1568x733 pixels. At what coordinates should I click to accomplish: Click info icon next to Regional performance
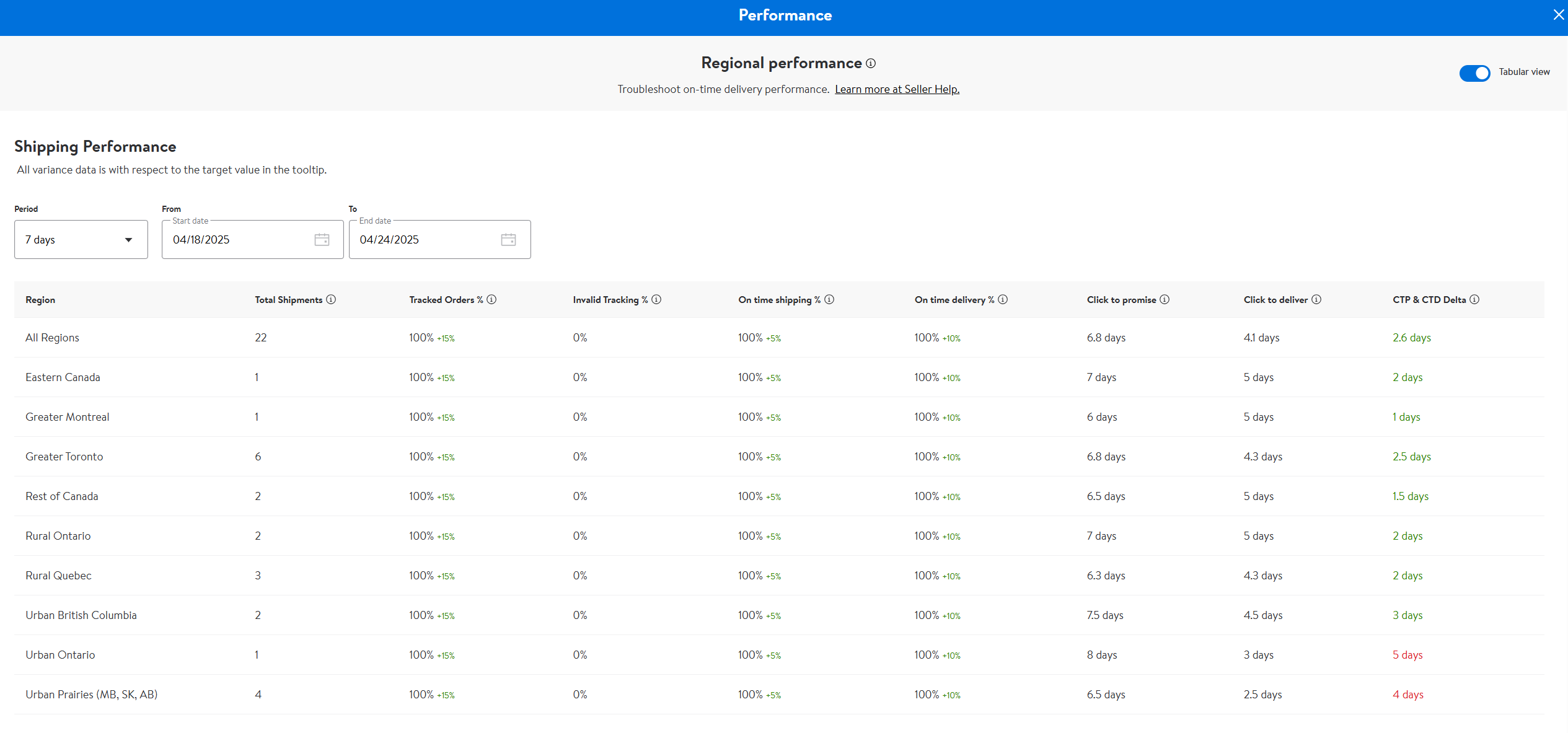[x=871, y=63]
